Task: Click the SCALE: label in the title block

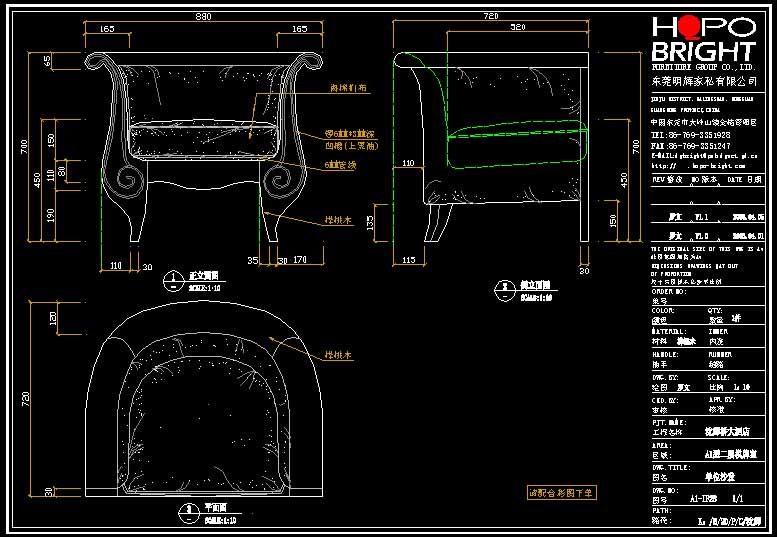Action: click(719, 377)
